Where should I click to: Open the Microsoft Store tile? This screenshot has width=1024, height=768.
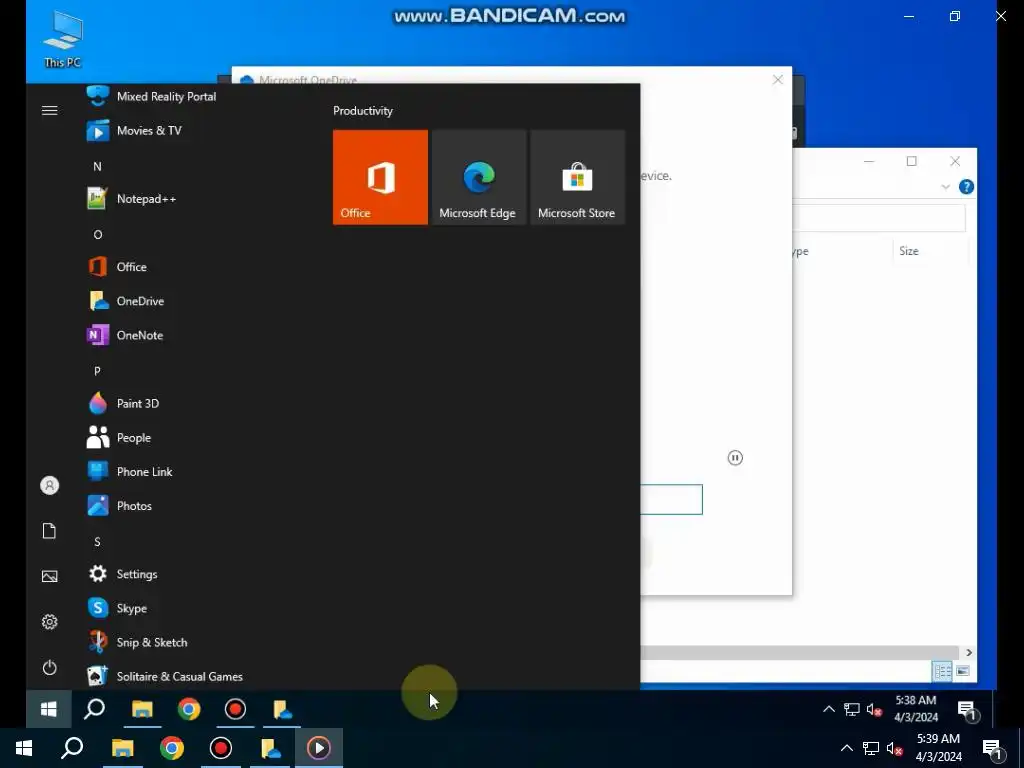[x=577, y=177]
